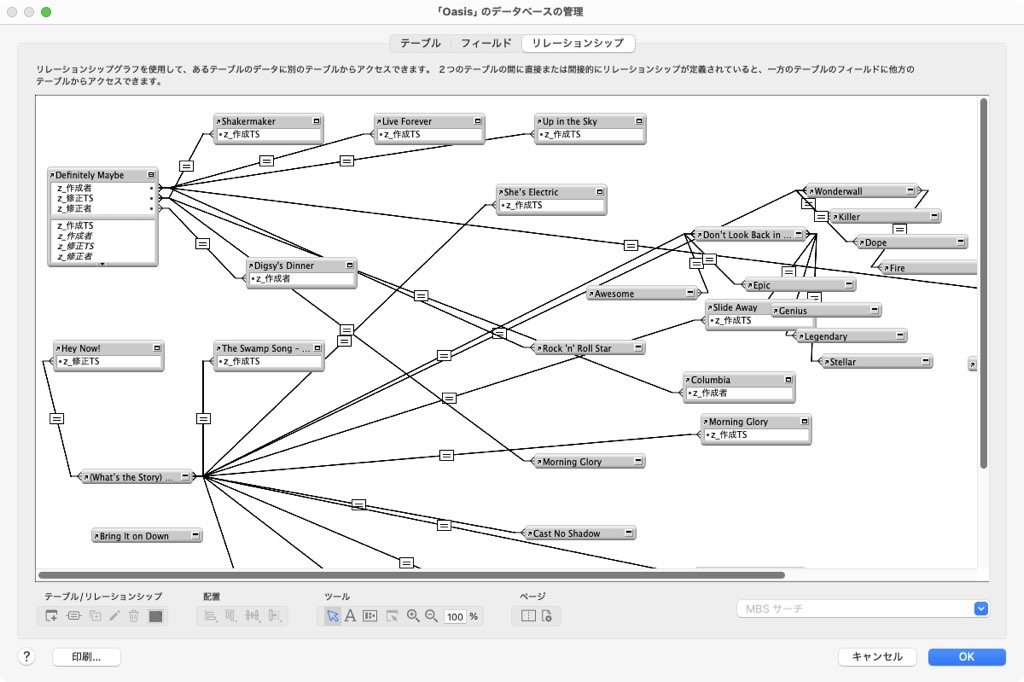Open the MBS サーチ dropdown
Image resolution: width=1024 pixels, height=682 pixels.
point(981,608)
